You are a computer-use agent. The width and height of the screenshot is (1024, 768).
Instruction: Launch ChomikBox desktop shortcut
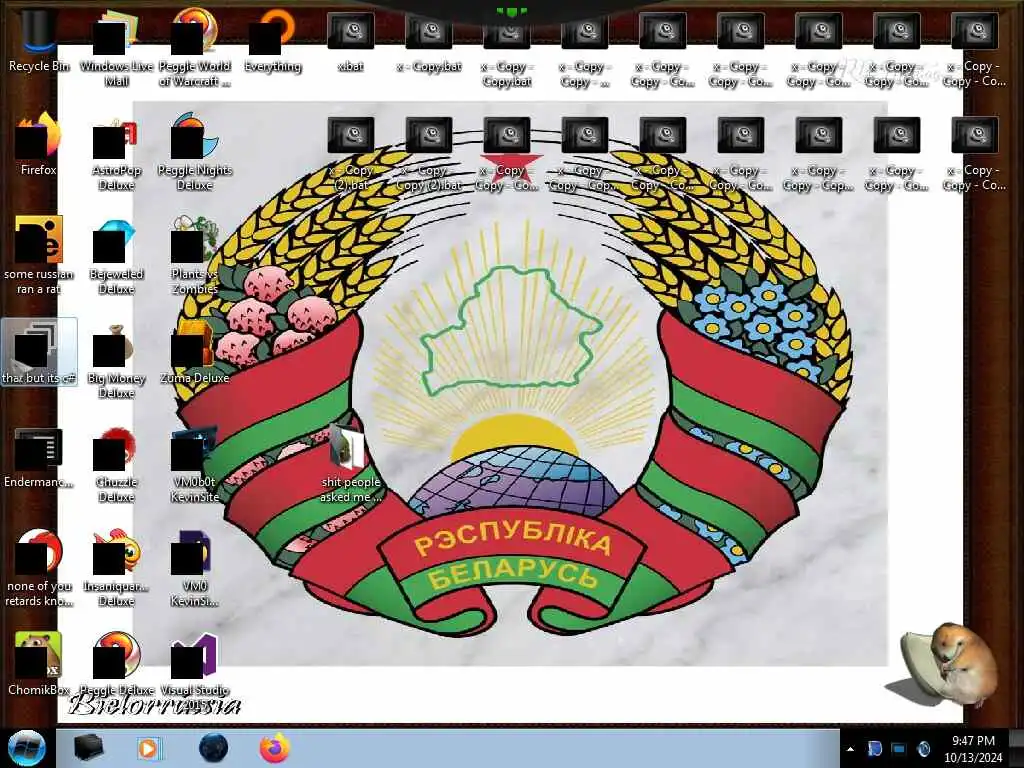[38, 663]
